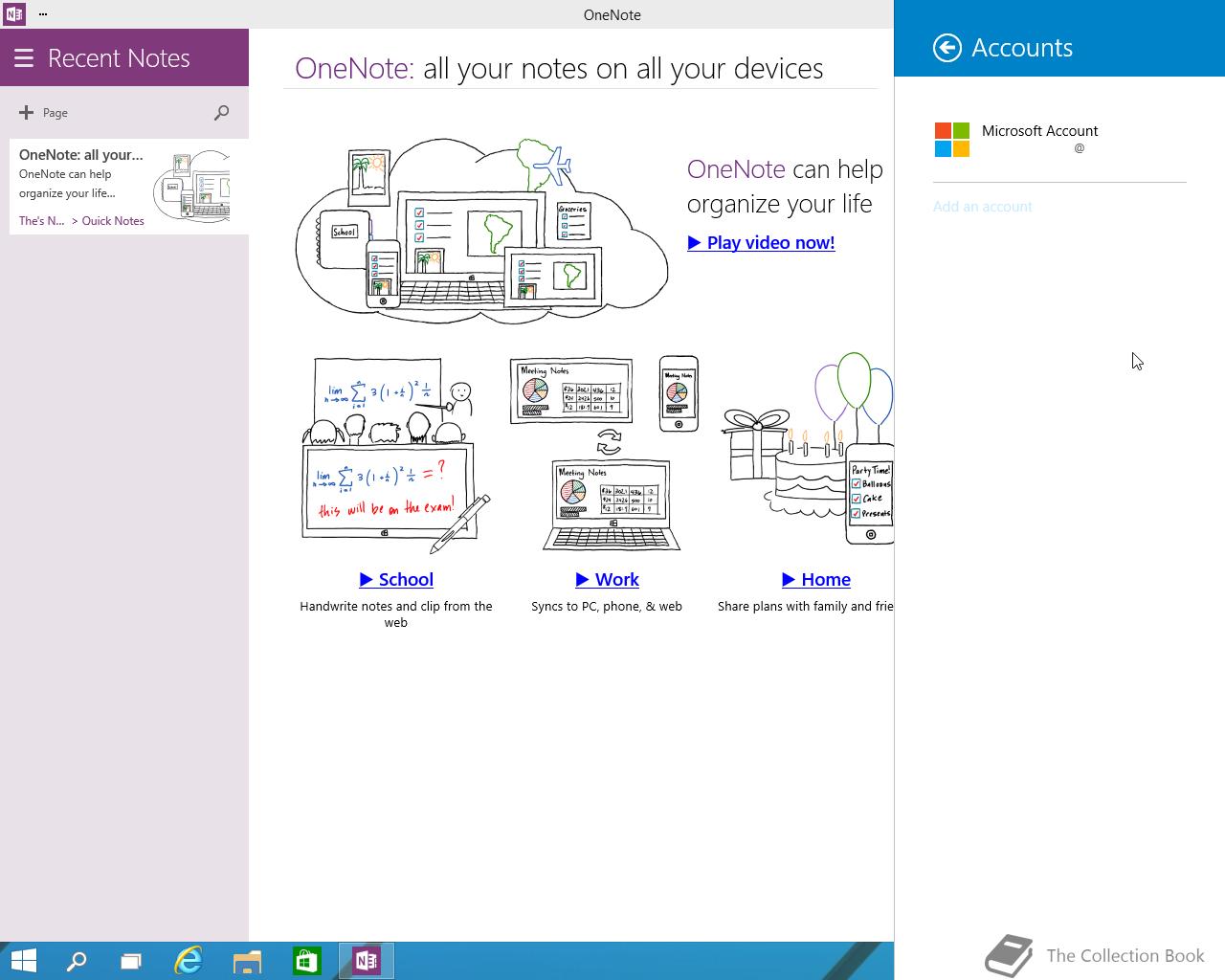Image resolution: width=1225 pixels, height=980 pixels.
Task: Click the Quick Notes section link
Action: 113,221
